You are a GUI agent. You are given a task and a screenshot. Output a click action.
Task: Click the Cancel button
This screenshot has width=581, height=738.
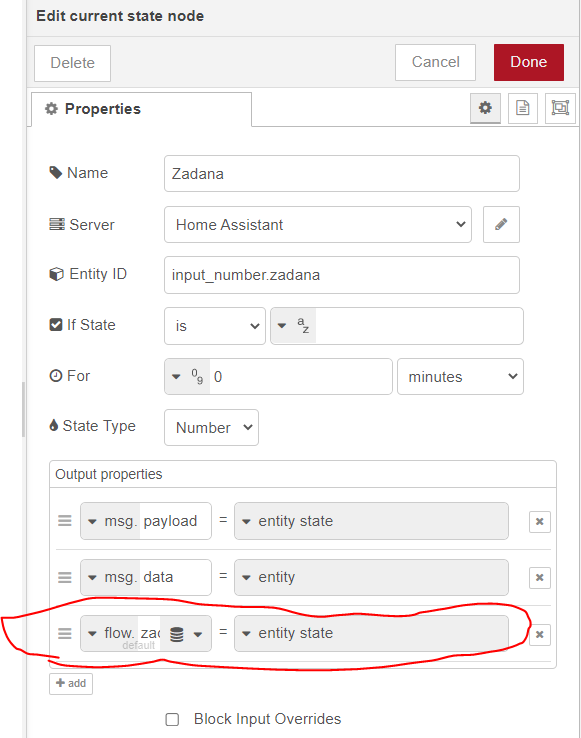coord(436,62)
